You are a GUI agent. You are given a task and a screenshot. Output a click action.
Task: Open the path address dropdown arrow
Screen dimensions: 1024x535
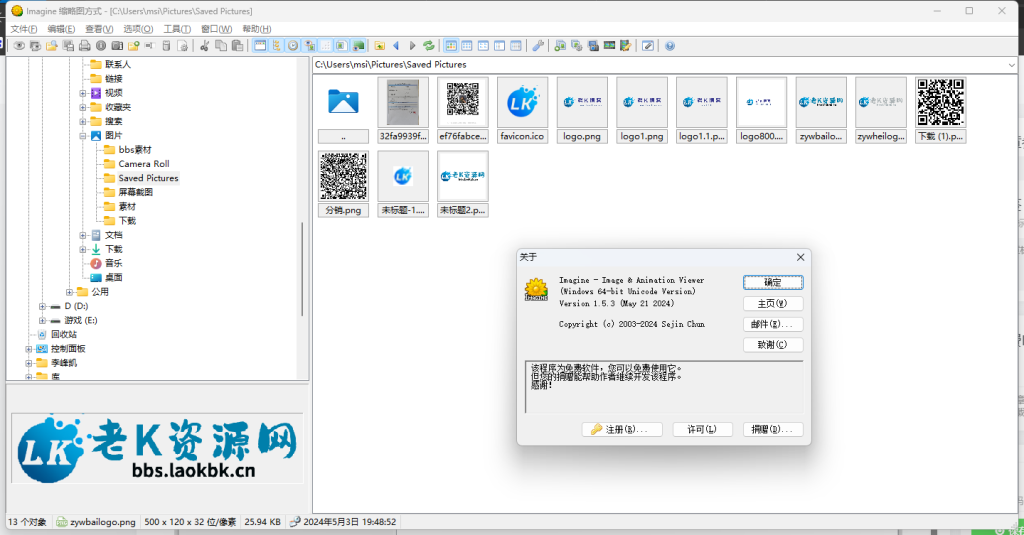[x=1009, y=65]
